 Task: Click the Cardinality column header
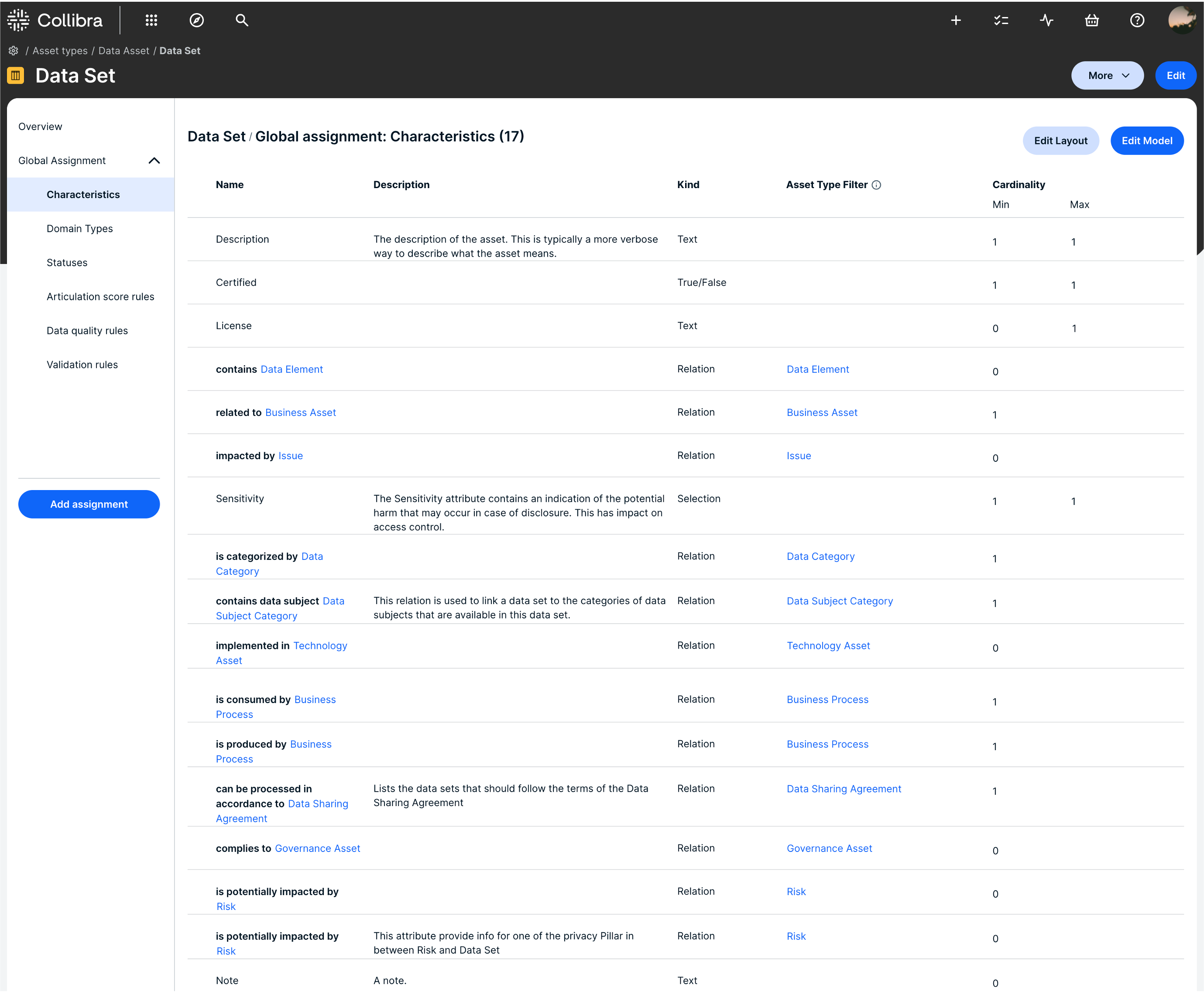[1018, 185]
